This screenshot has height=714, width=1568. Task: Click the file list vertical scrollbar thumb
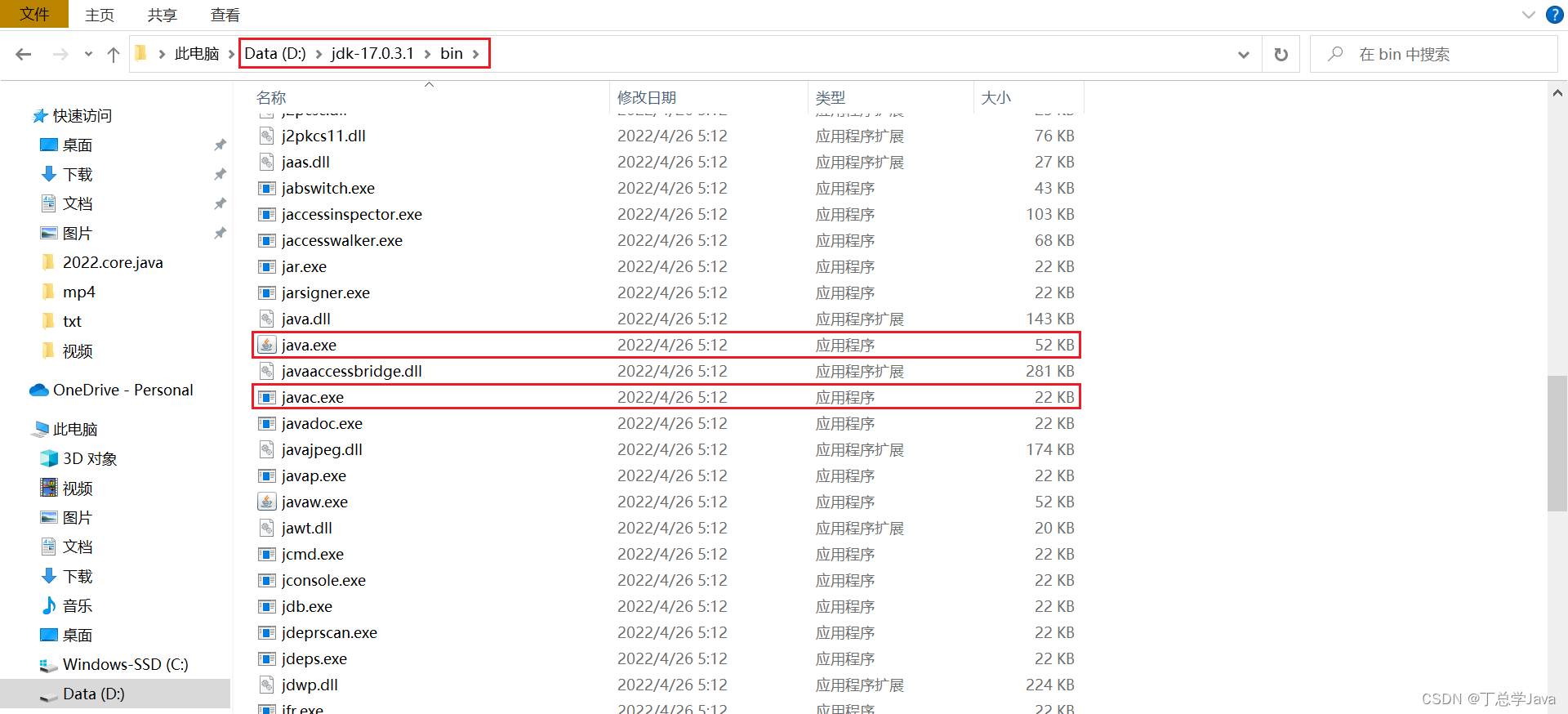pyautogui.click(x=1557, y=443)
